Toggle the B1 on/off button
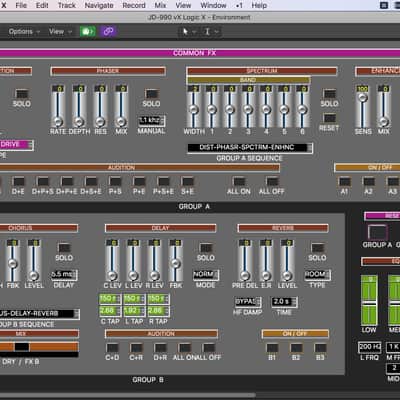Image resolution: width=400 pixels, height=400 pixels. [272, 348]
